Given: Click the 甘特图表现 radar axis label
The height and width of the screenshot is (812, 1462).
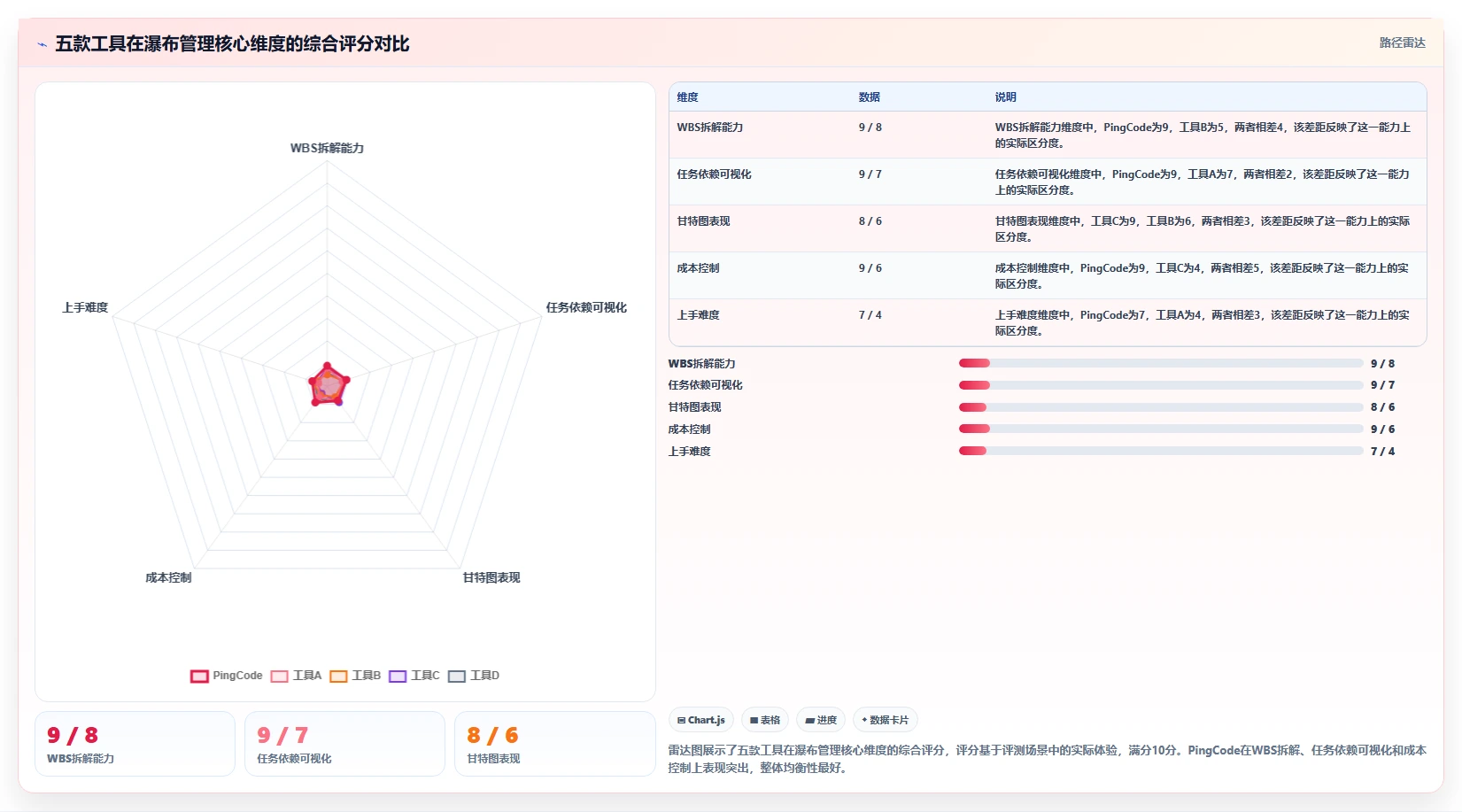Looking at the screenshot, I should click(x=491, y=577).
